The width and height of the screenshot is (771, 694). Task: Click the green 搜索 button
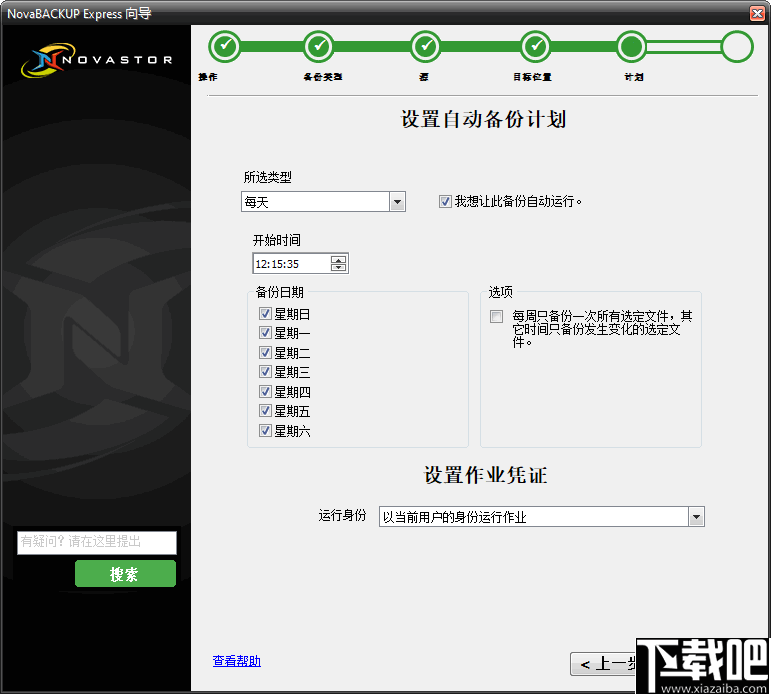pyautogui.click(x=125, y=573)
